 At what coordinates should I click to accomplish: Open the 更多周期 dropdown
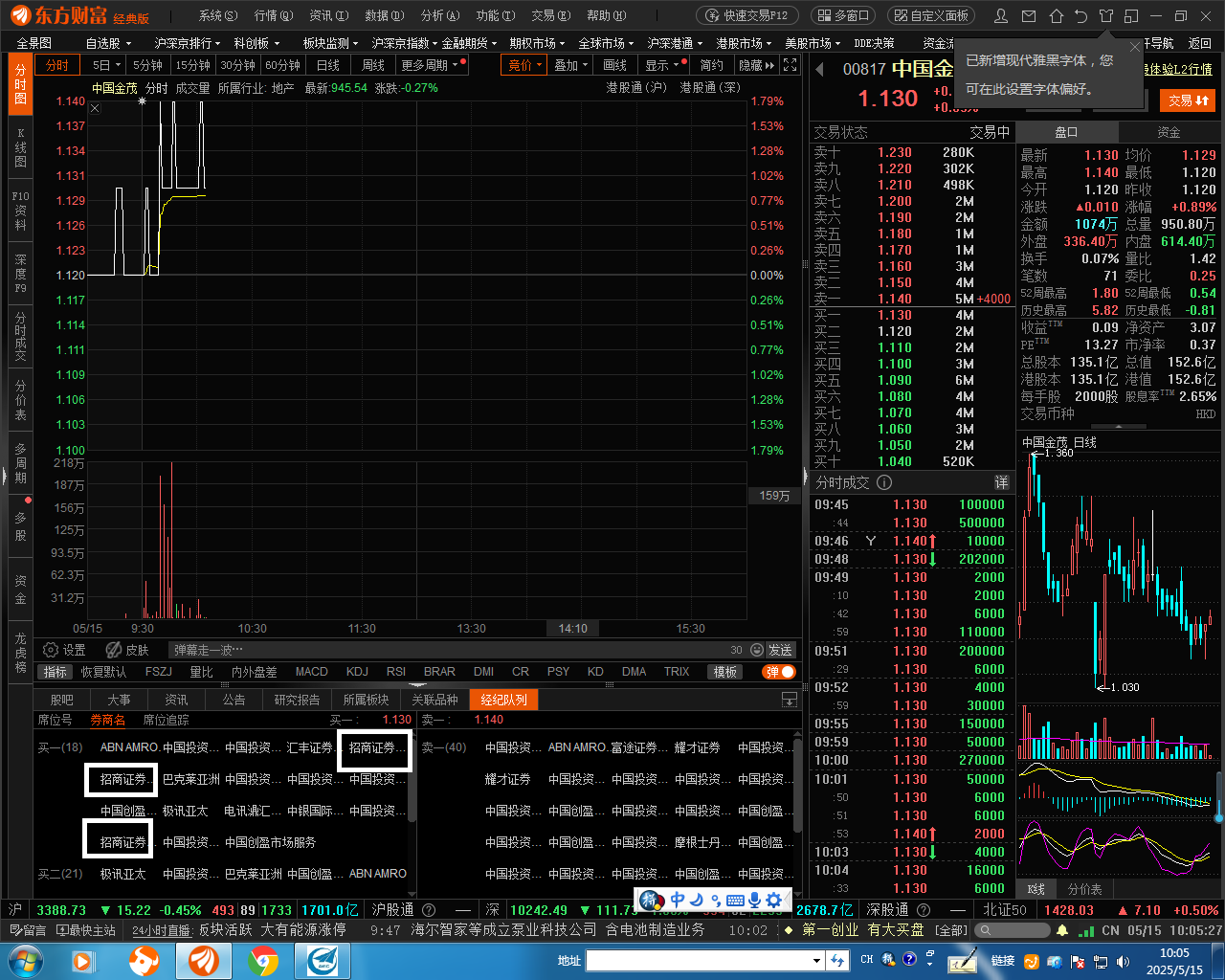[x=431, y=65]
